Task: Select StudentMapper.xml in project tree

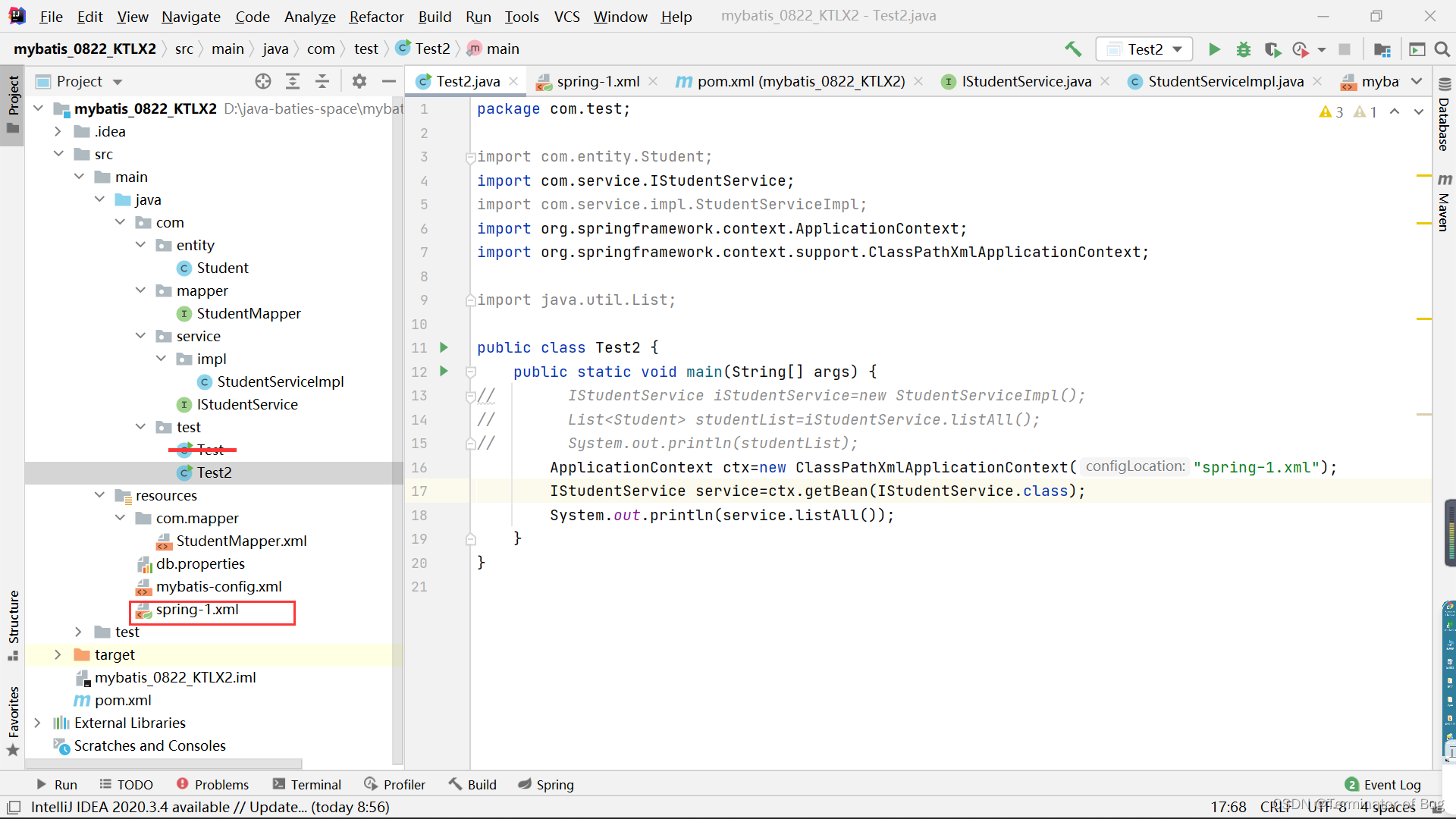Action: [x=241, y=541]
